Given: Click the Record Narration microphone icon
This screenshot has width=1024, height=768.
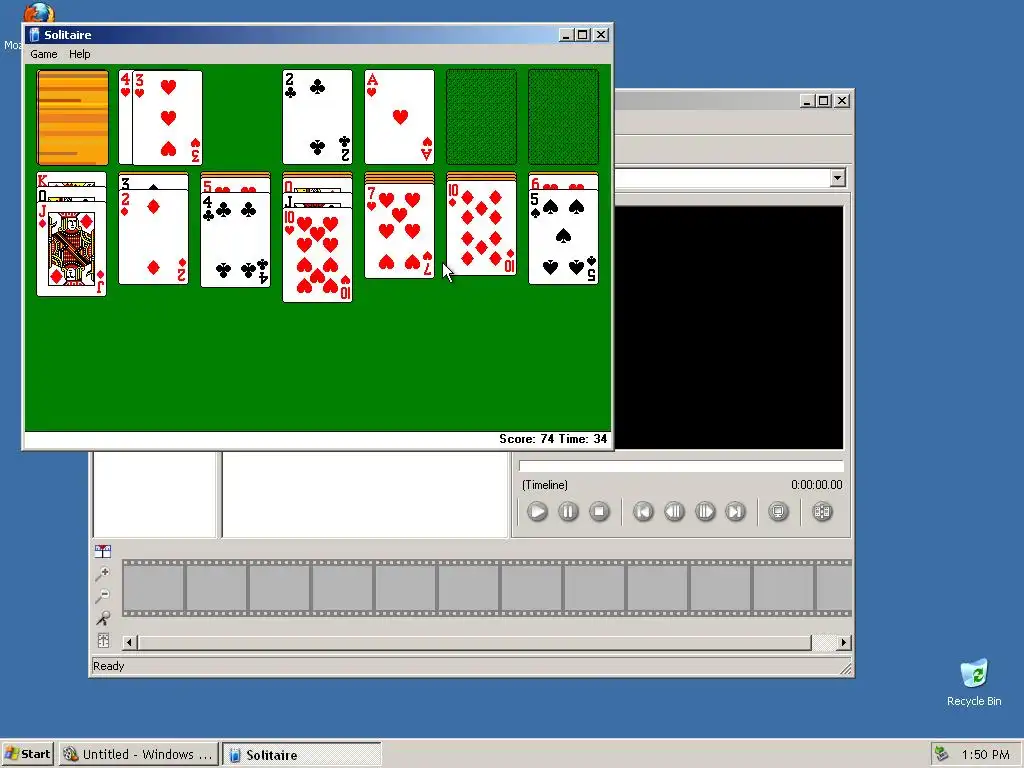Looking at the screenshot, I should pos(103,618).
